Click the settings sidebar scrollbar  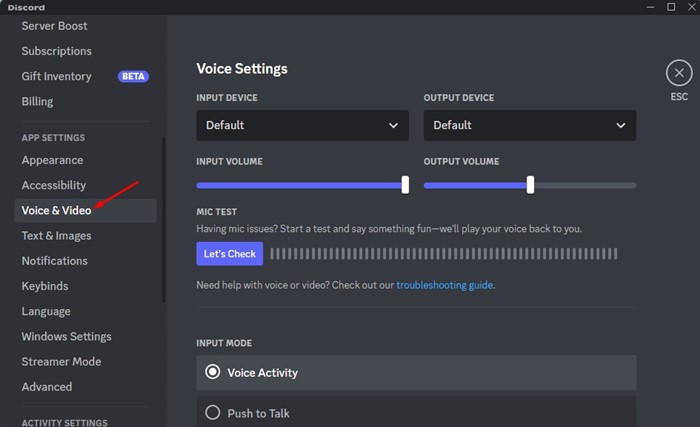tap(163, 220)
